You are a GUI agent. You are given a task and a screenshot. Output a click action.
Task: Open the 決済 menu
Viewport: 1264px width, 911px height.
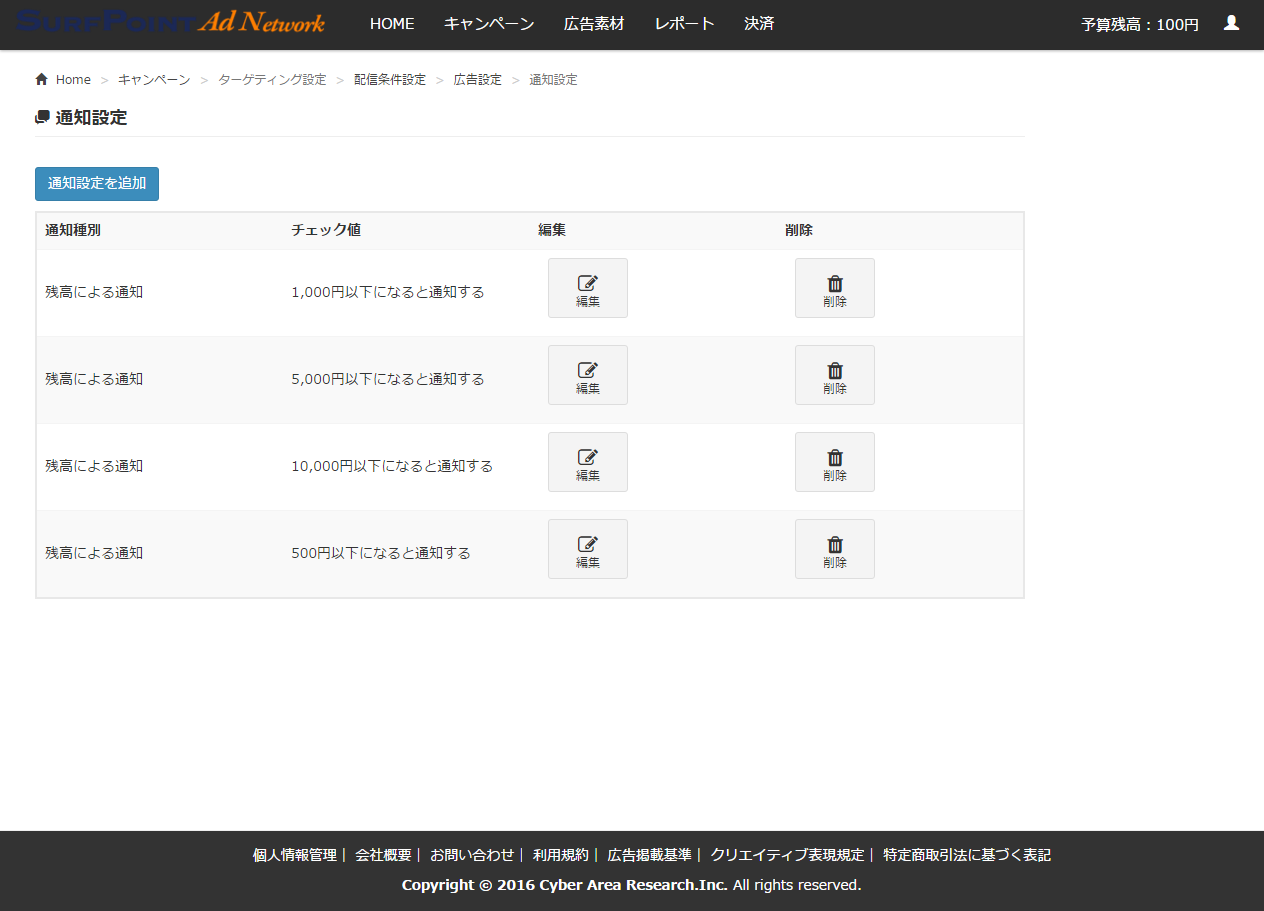point(760,24)
